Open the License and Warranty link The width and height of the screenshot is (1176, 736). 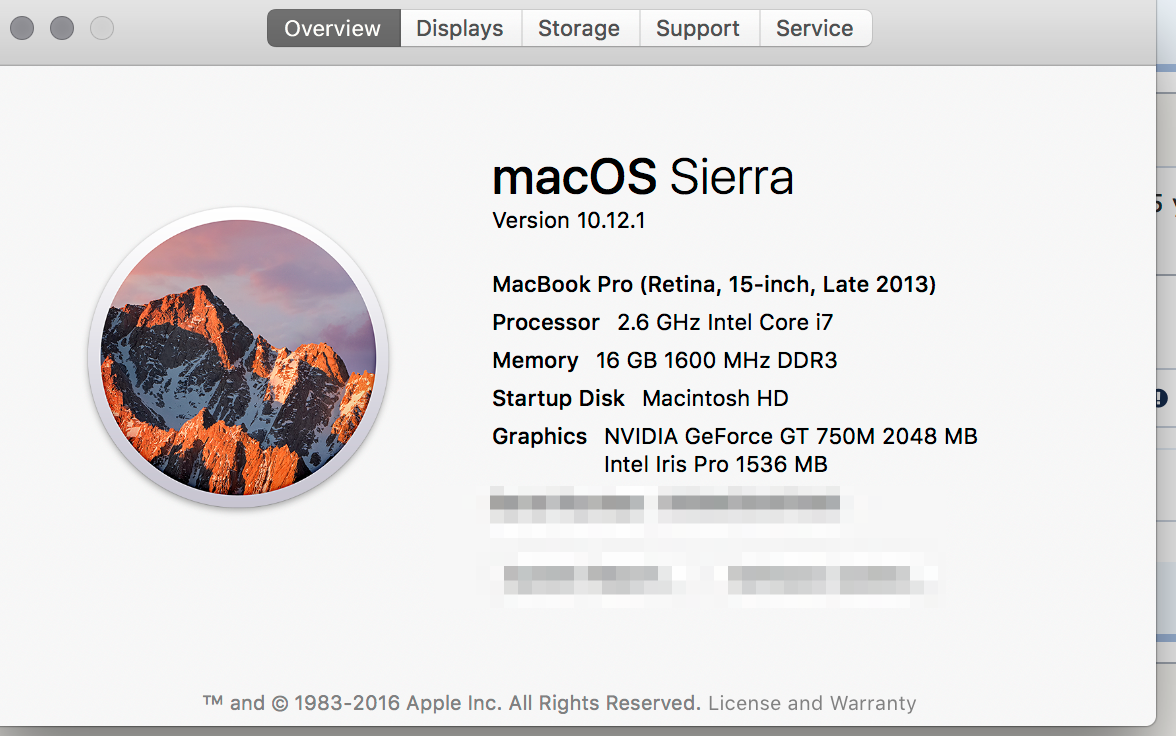tap(812, 703)
